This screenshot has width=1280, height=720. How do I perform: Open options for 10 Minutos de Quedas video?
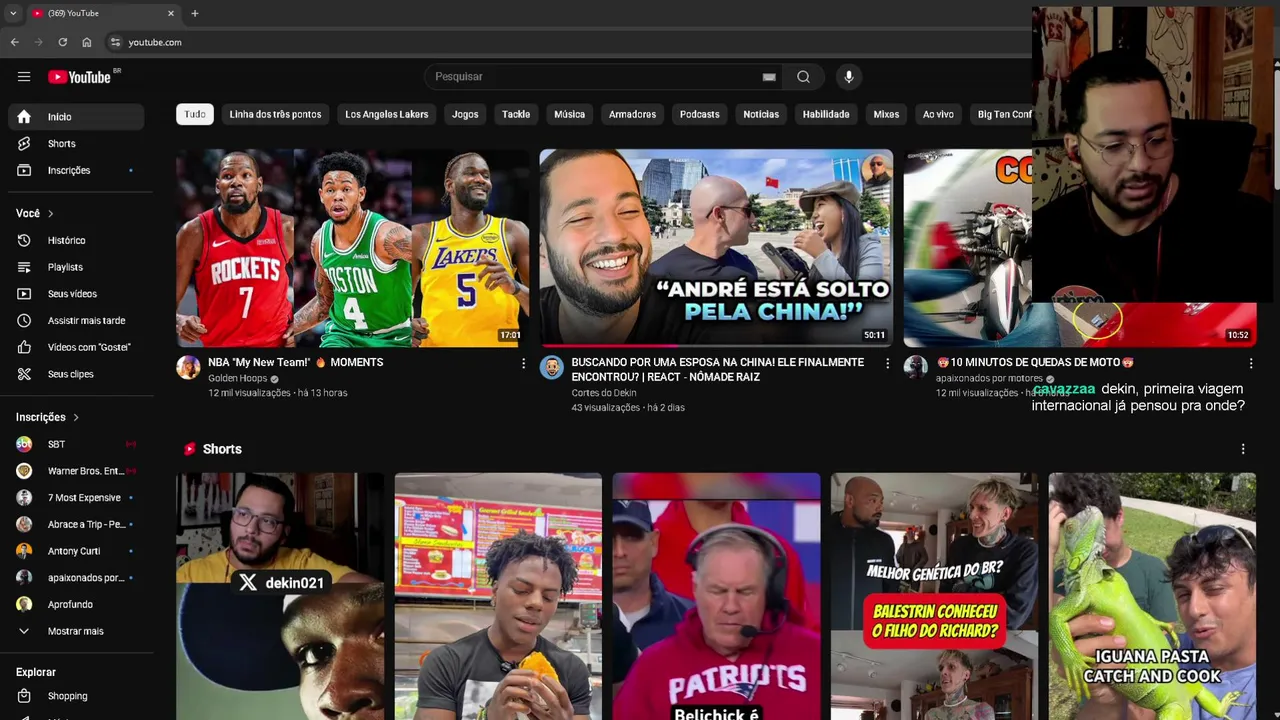point(1250,364)
